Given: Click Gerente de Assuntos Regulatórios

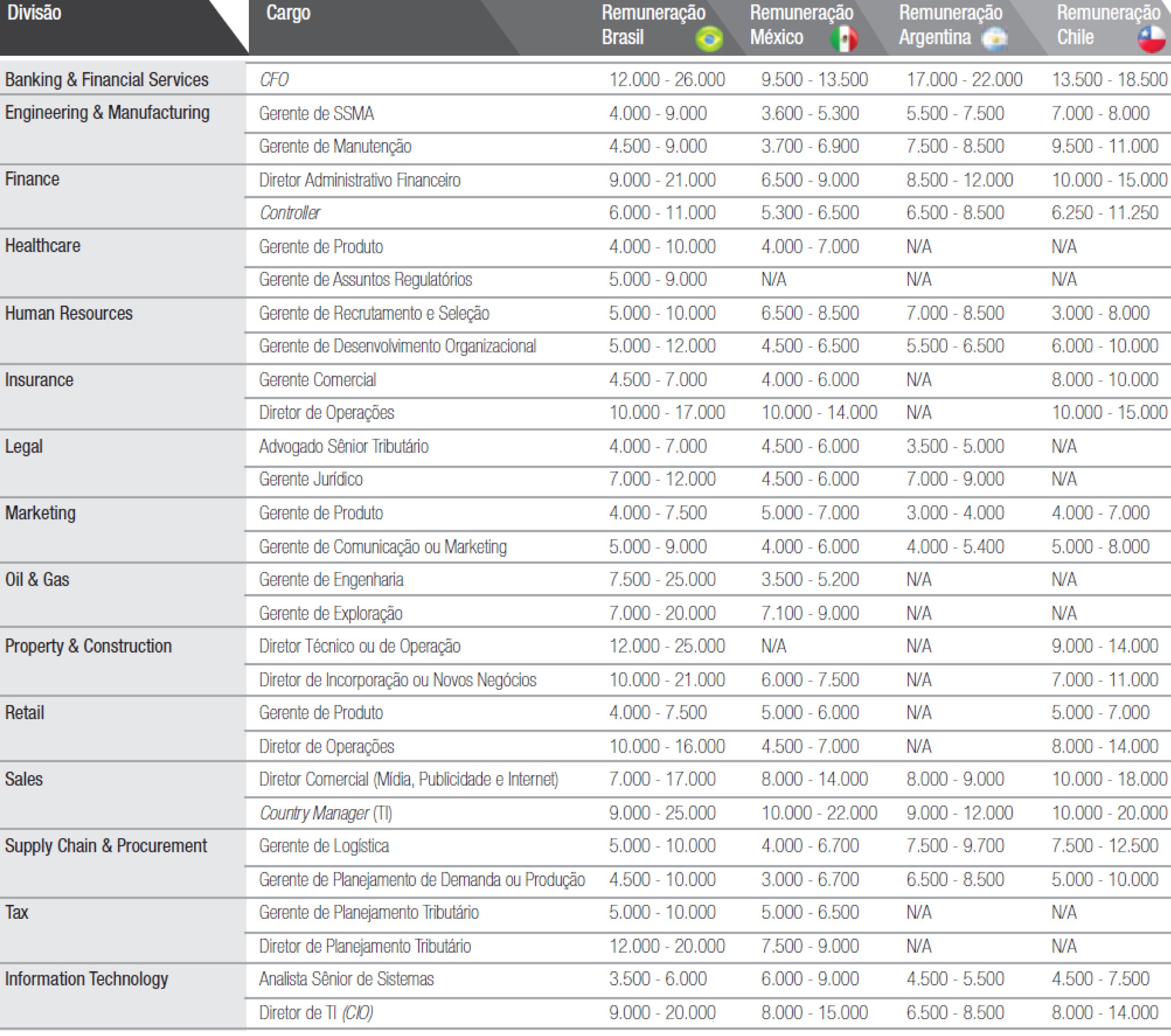Looking at the screenshot, I should (366, 280).
